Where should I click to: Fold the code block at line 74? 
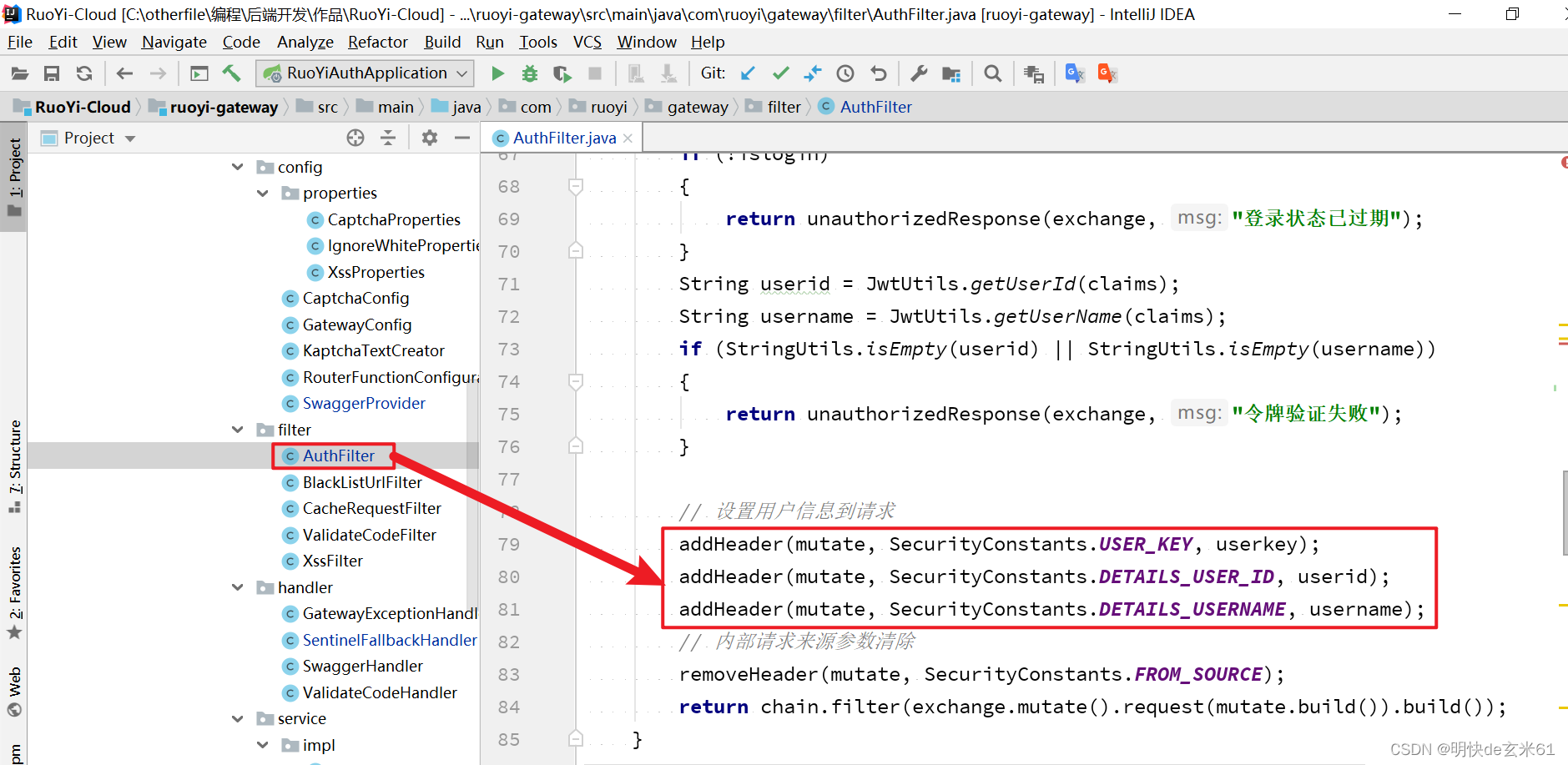tap(576, 381)
